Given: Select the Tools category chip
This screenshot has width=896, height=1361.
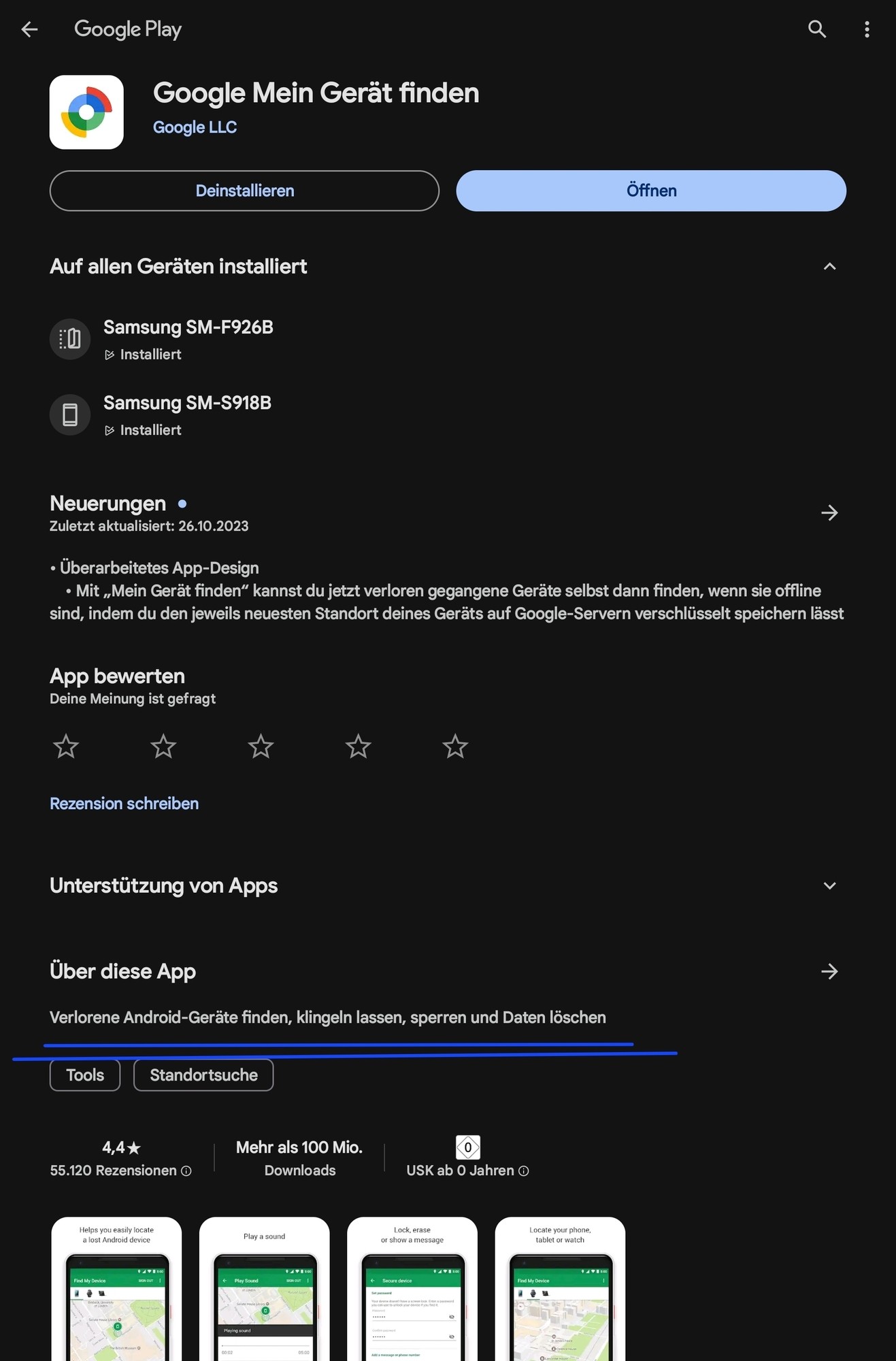Looking at the screenshot, I should pos(85,1075).
